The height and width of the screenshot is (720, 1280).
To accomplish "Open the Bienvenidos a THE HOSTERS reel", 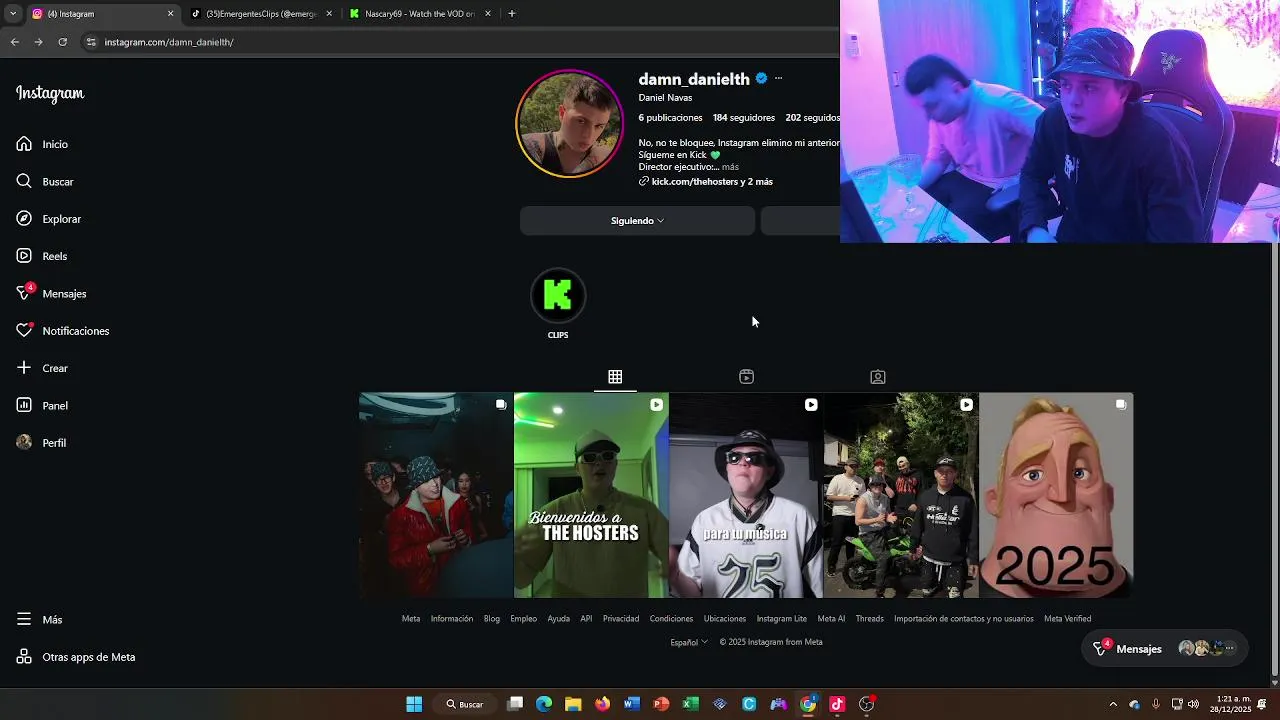I will click(x=591, y=495).
